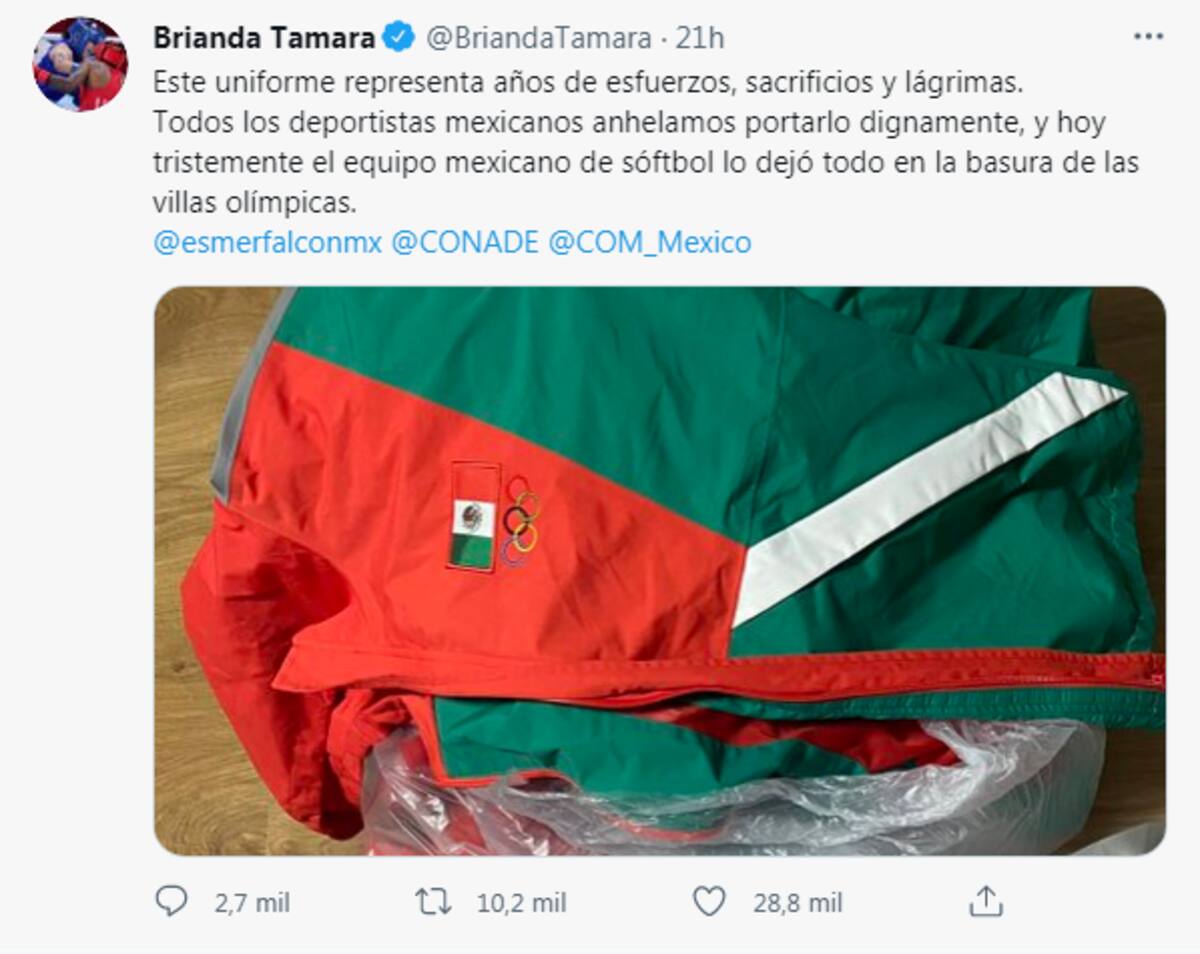Viewport: 1200px width, 954px height.
Task: Click the share upload icon
Action: pos(985,902)
